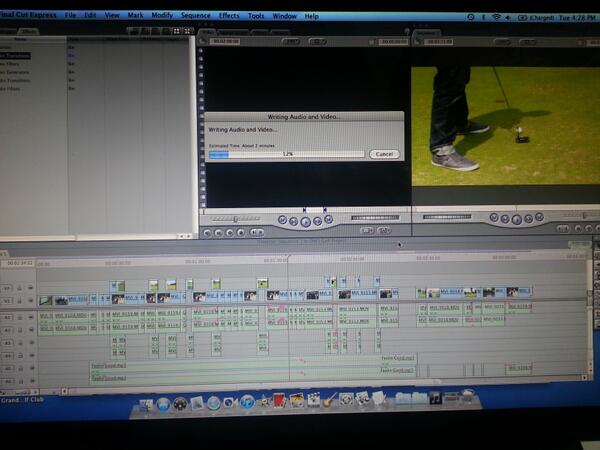Go to previous edit in Canvas transport

(494, 217)
